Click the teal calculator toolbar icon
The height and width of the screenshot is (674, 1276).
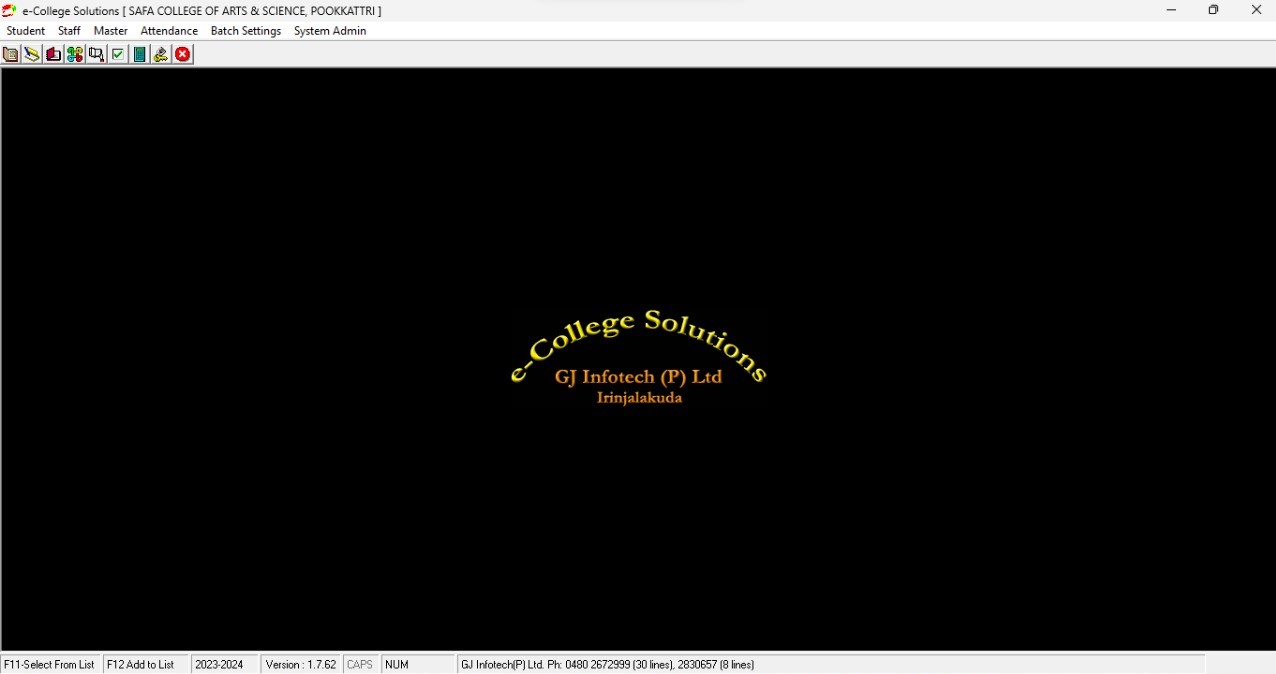point(140,55)
